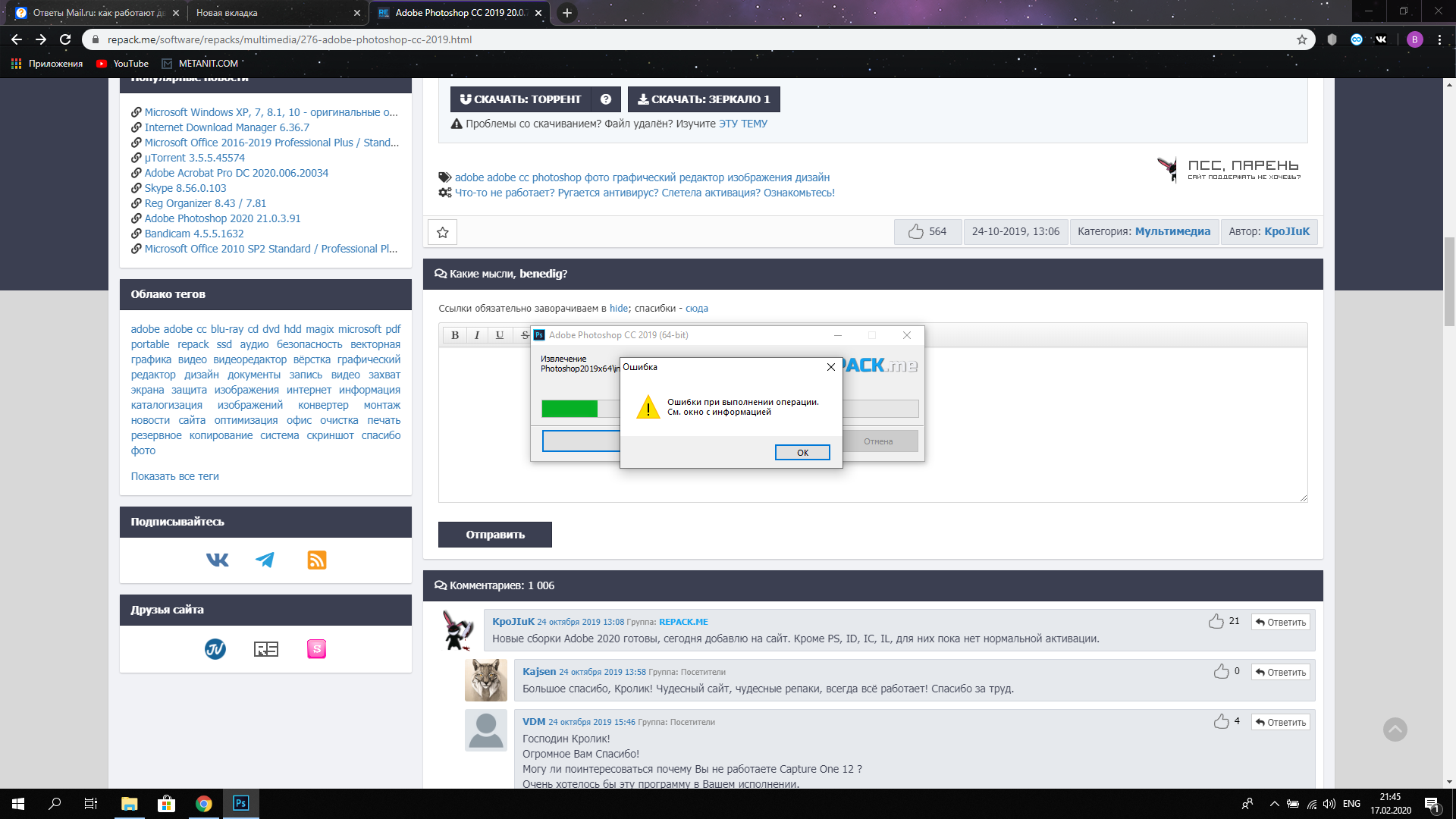This screenshot has width=1456, height=819.
Task: Click the СКАЧАТЬ: ЗЕРКАЛО 1 button
Action: (x=704, y=99)
